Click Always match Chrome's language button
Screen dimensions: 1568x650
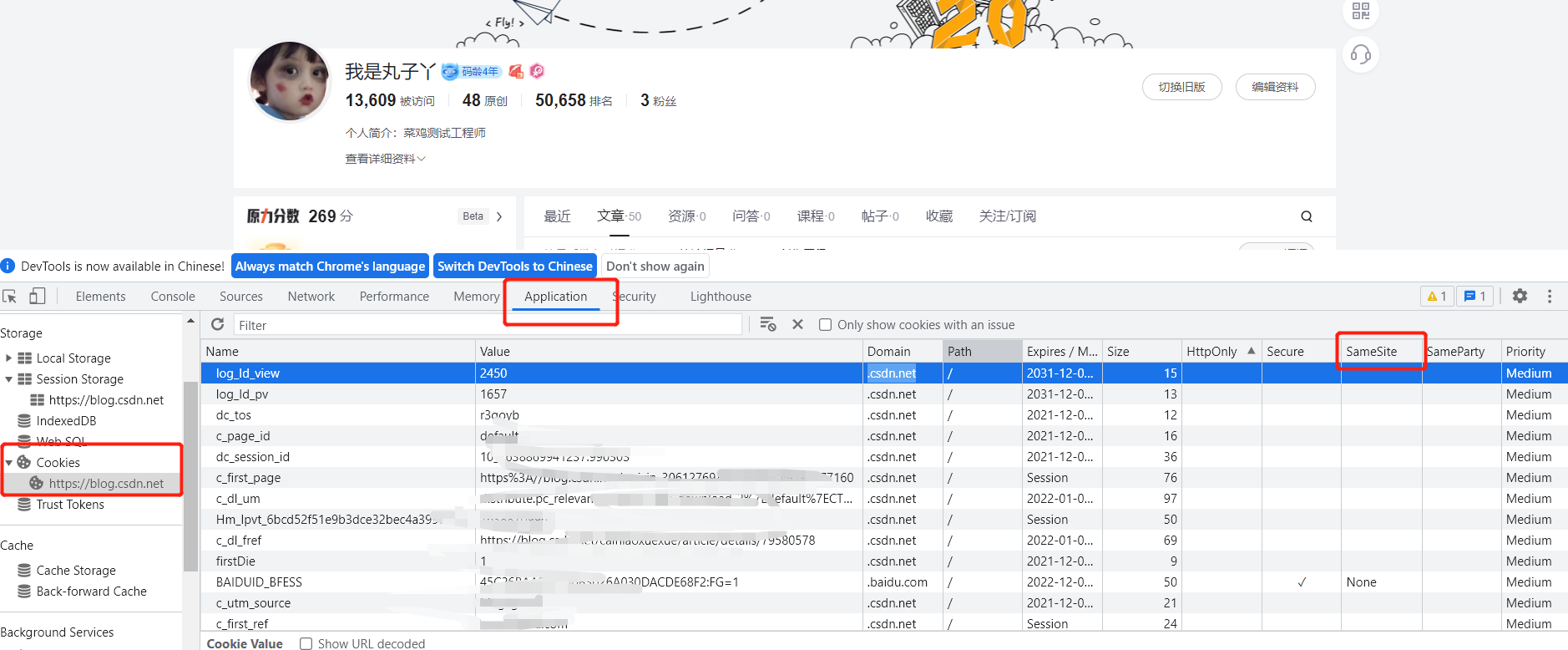[330, 267]
